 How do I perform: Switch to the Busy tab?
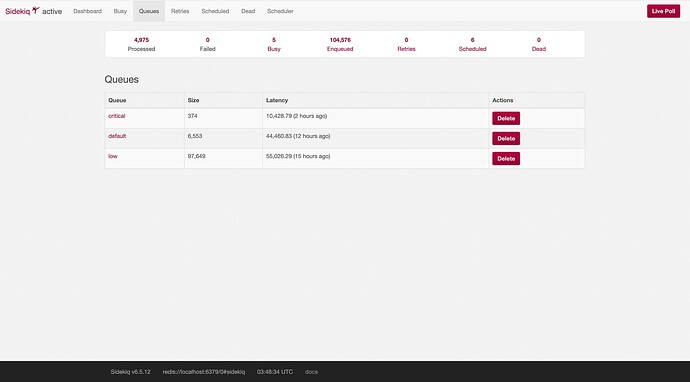(120, 11)
